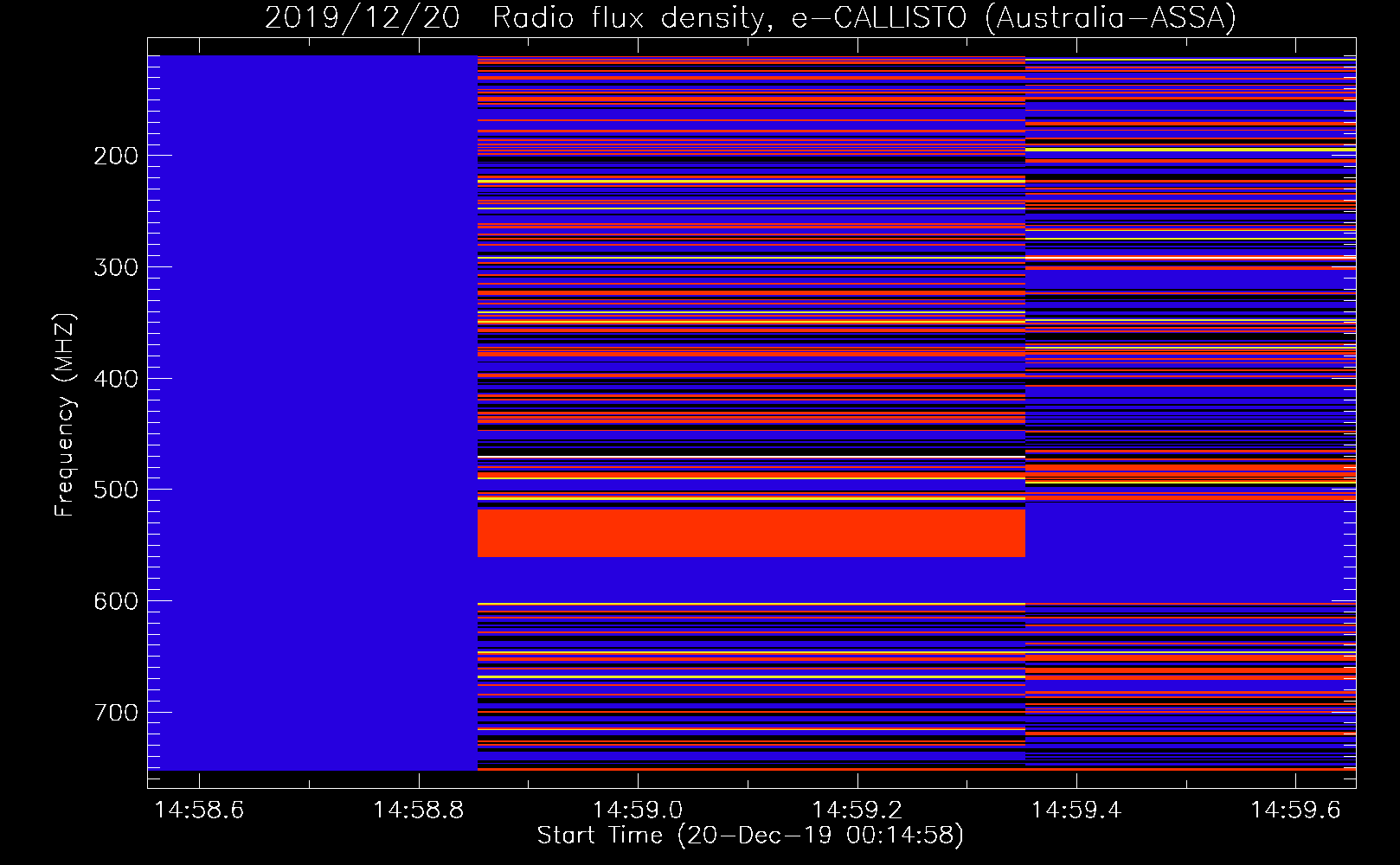
Task: Click the 700 frequency tick label
Action: (x=115, y=713)
